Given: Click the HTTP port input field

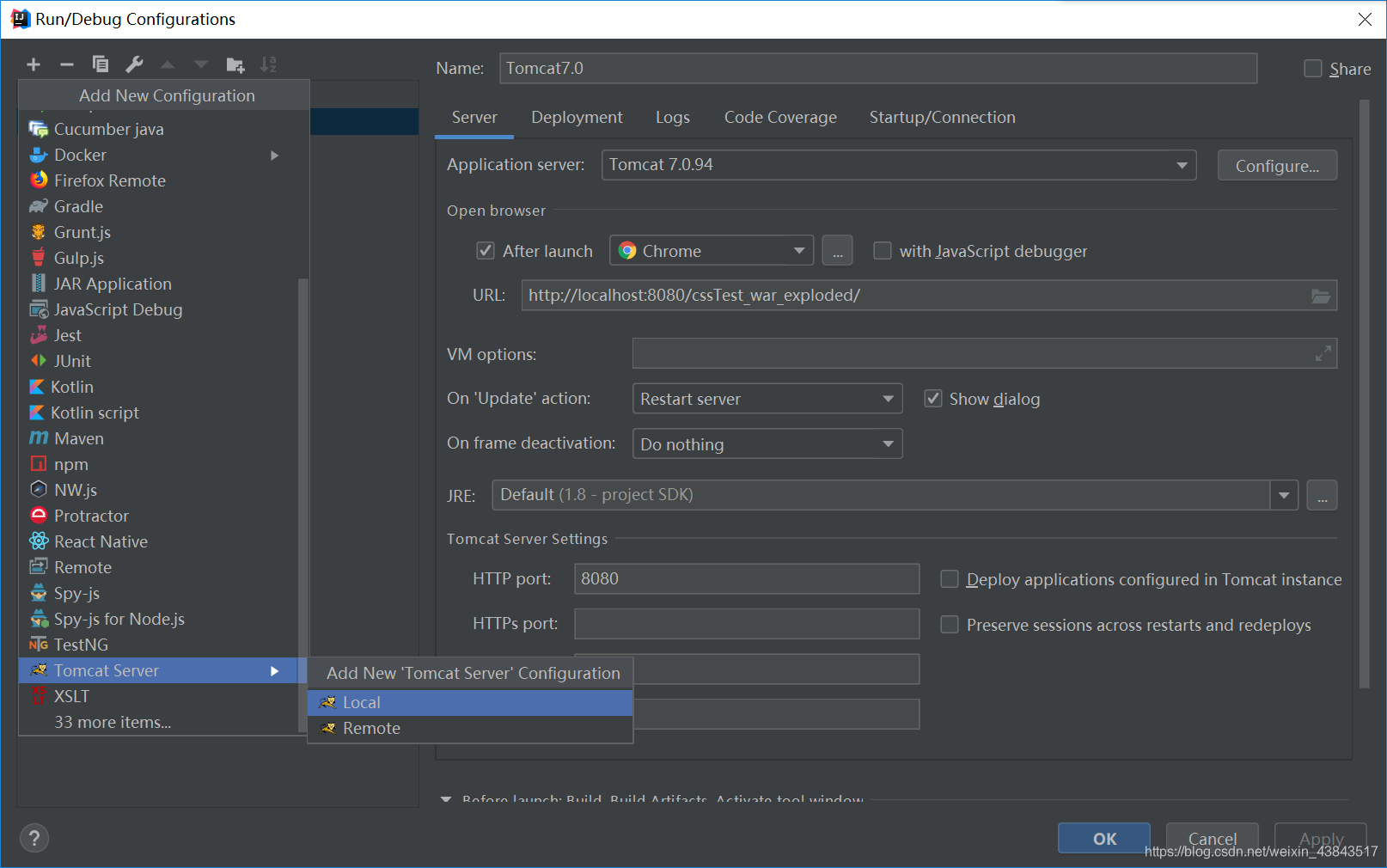Looking at the screenshot, I should 747,579.
